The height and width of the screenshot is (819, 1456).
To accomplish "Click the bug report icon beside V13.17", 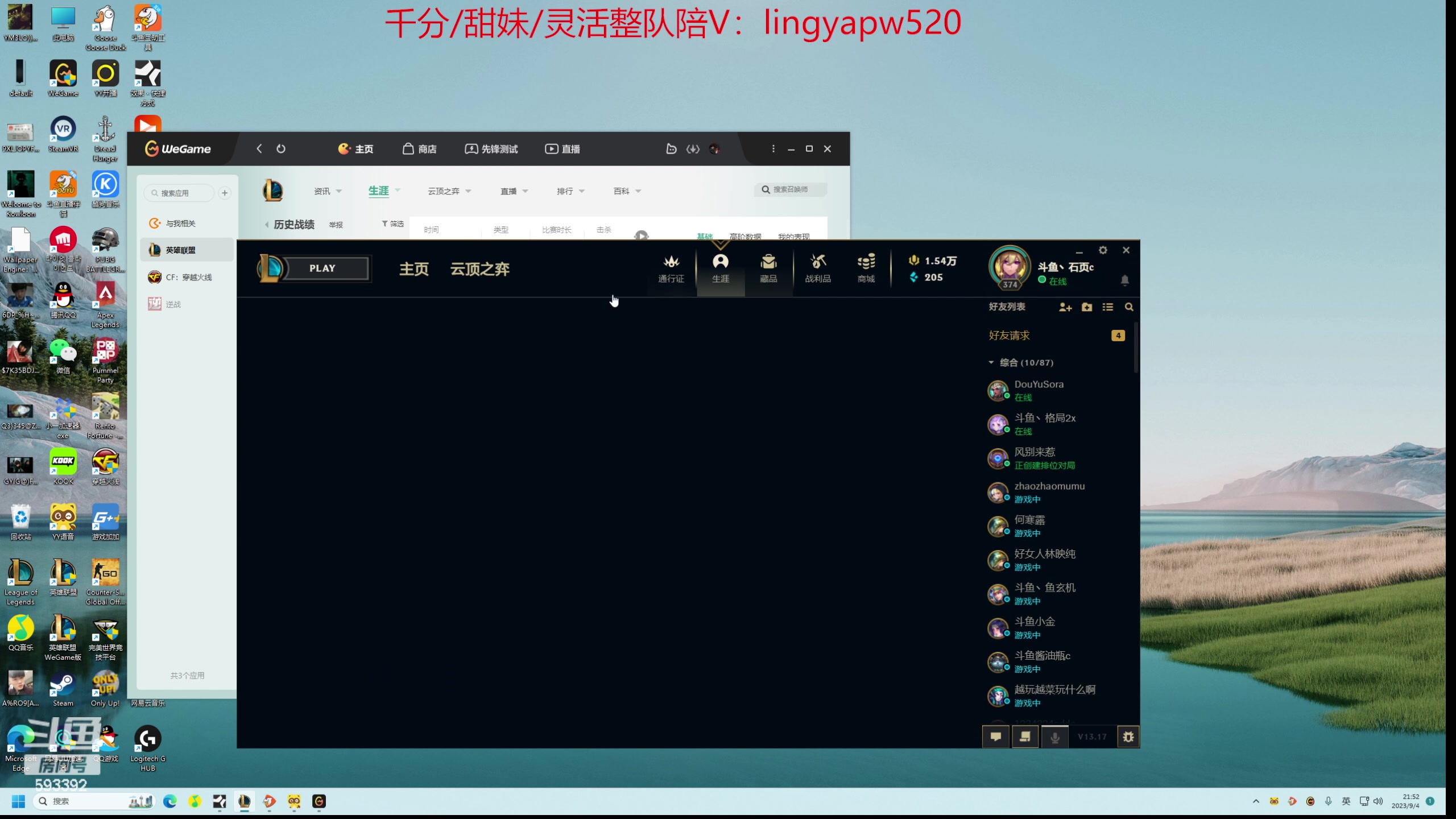I will point(1128,737).
